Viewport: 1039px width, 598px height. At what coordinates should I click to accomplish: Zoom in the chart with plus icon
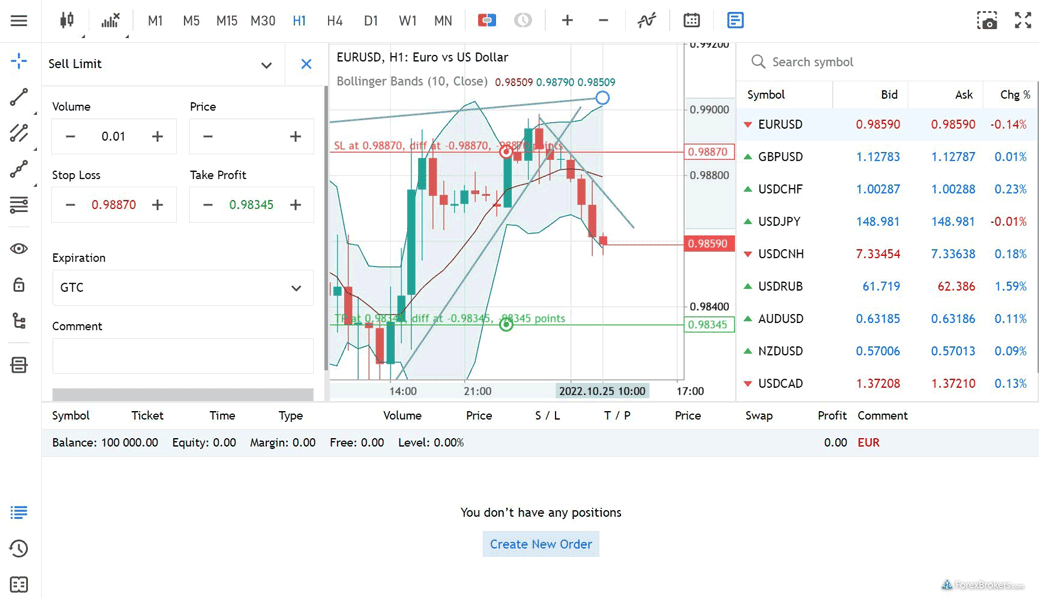567,20
